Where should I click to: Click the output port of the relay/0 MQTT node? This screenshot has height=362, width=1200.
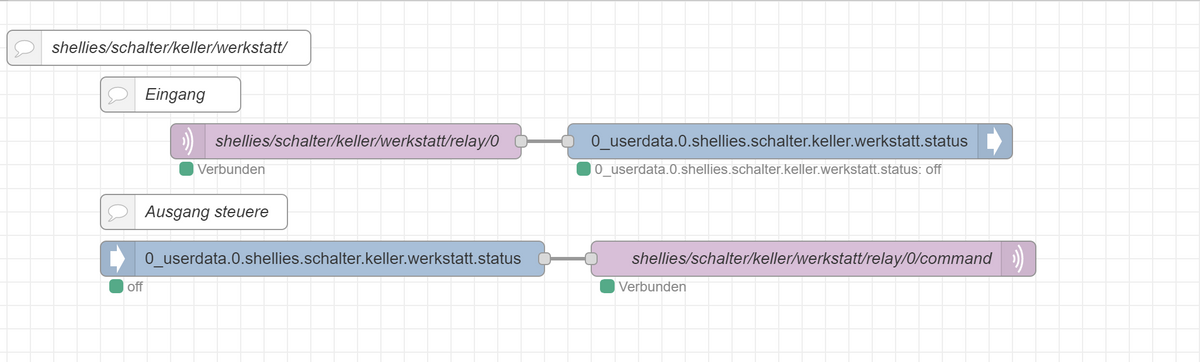click(521, 142)
